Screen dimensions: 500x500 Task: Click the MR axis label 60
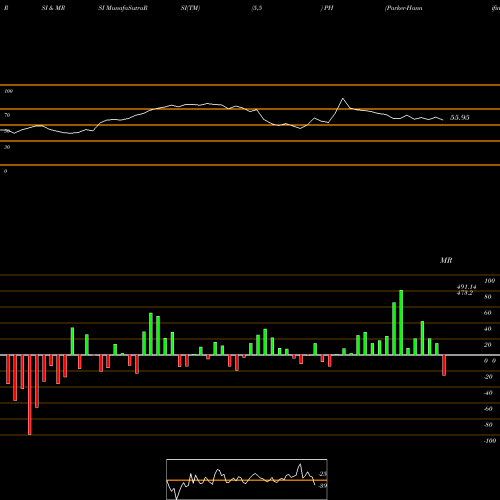(488, 313)
